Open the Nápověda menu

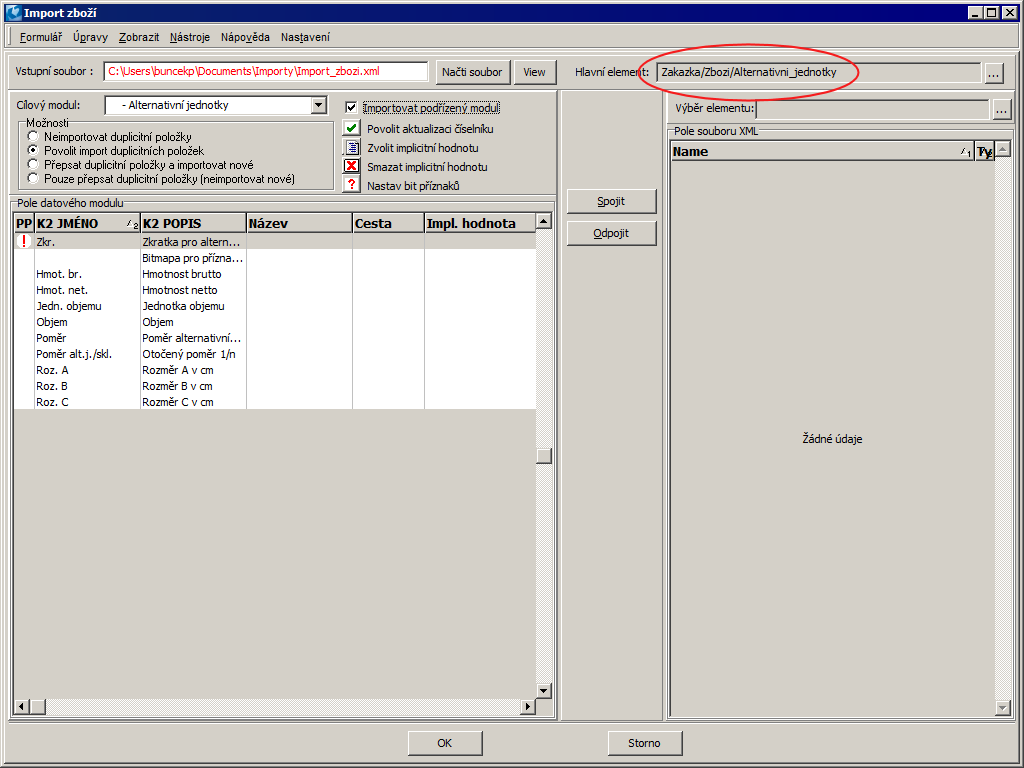click(245, 37)
